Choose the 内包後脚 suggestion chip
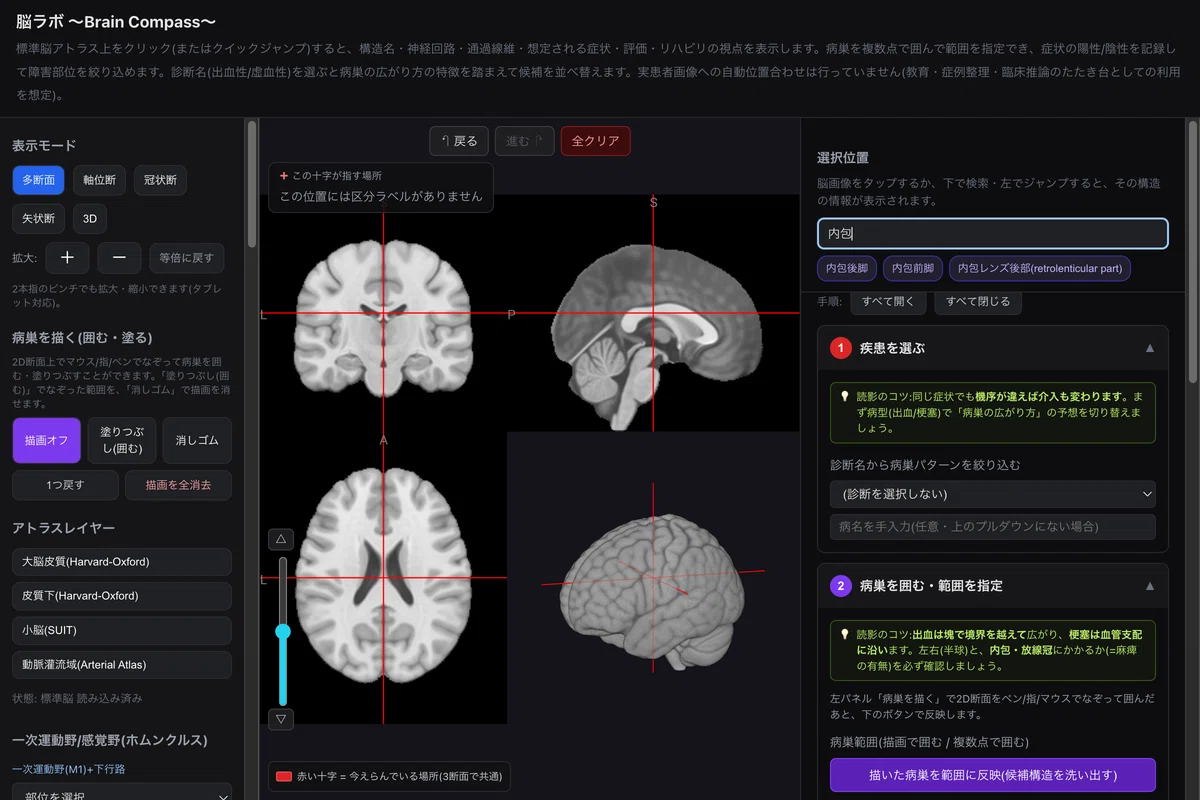Screen dimensions: 1200x800 click(x=847, y=268)
